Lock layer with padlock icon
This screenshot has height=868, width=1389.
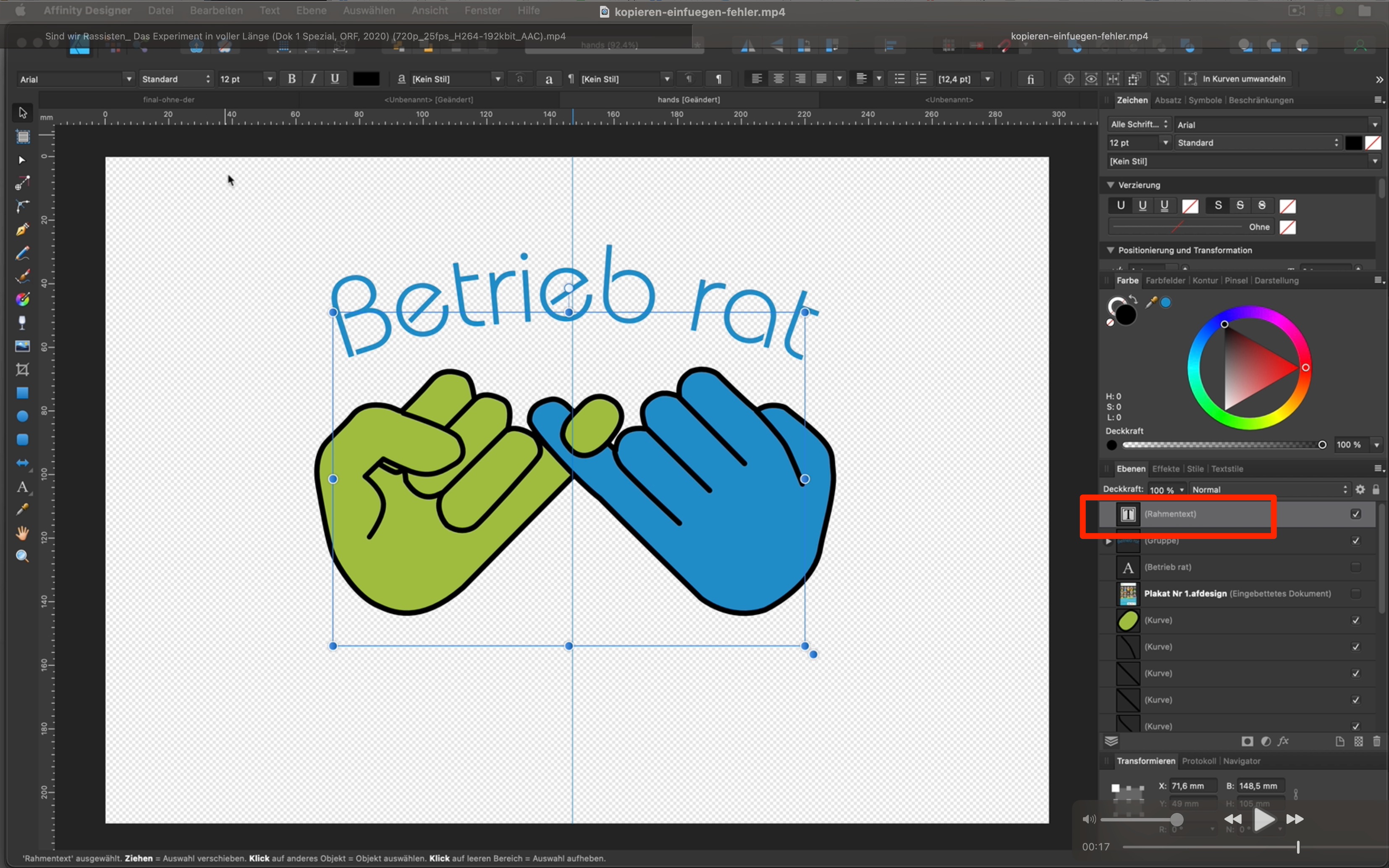pos(1376,490)
